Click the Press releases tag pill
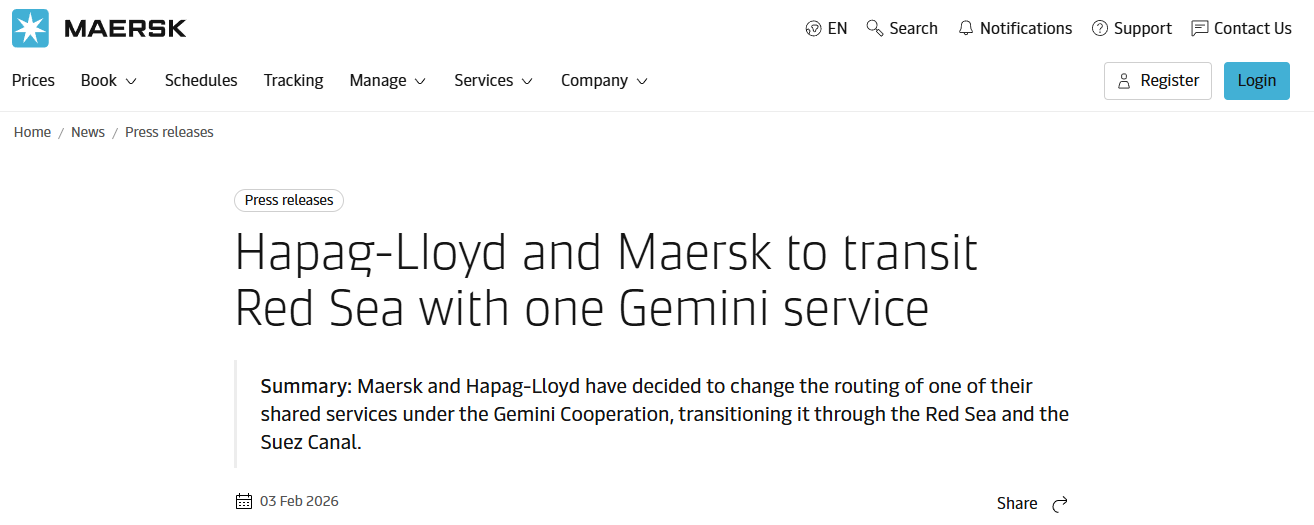This screenshot has width=1314, height=525. coord(289,200)
